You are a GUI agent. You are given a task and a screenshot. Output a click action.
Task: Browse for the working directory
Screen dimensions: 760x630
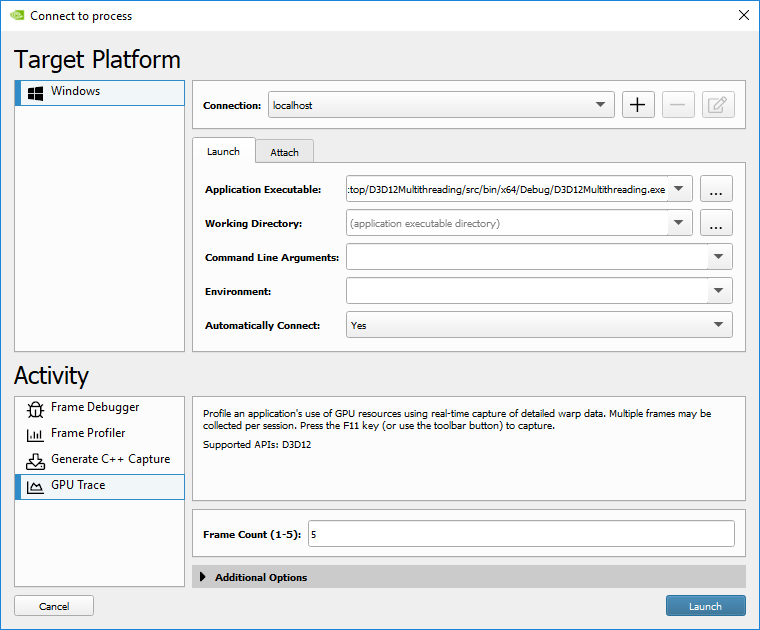pos(716,224)
